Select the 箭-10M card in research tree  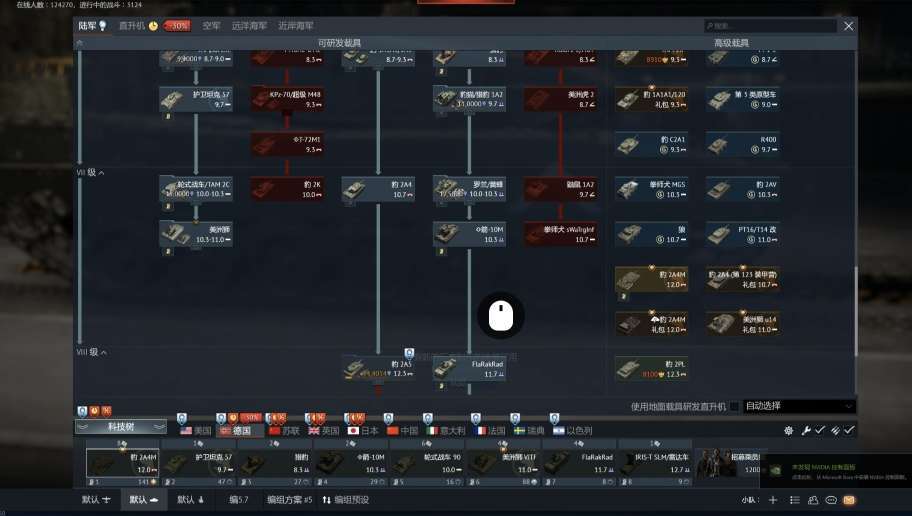coord(469,234)
